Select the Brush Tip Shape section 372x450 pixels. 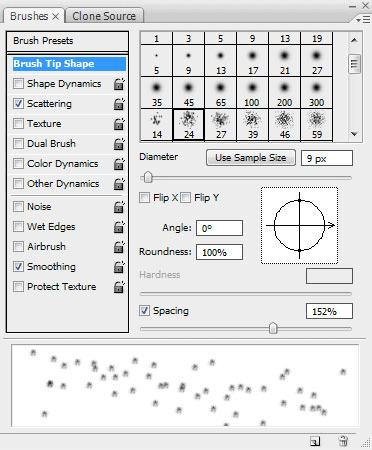point(69,64)
